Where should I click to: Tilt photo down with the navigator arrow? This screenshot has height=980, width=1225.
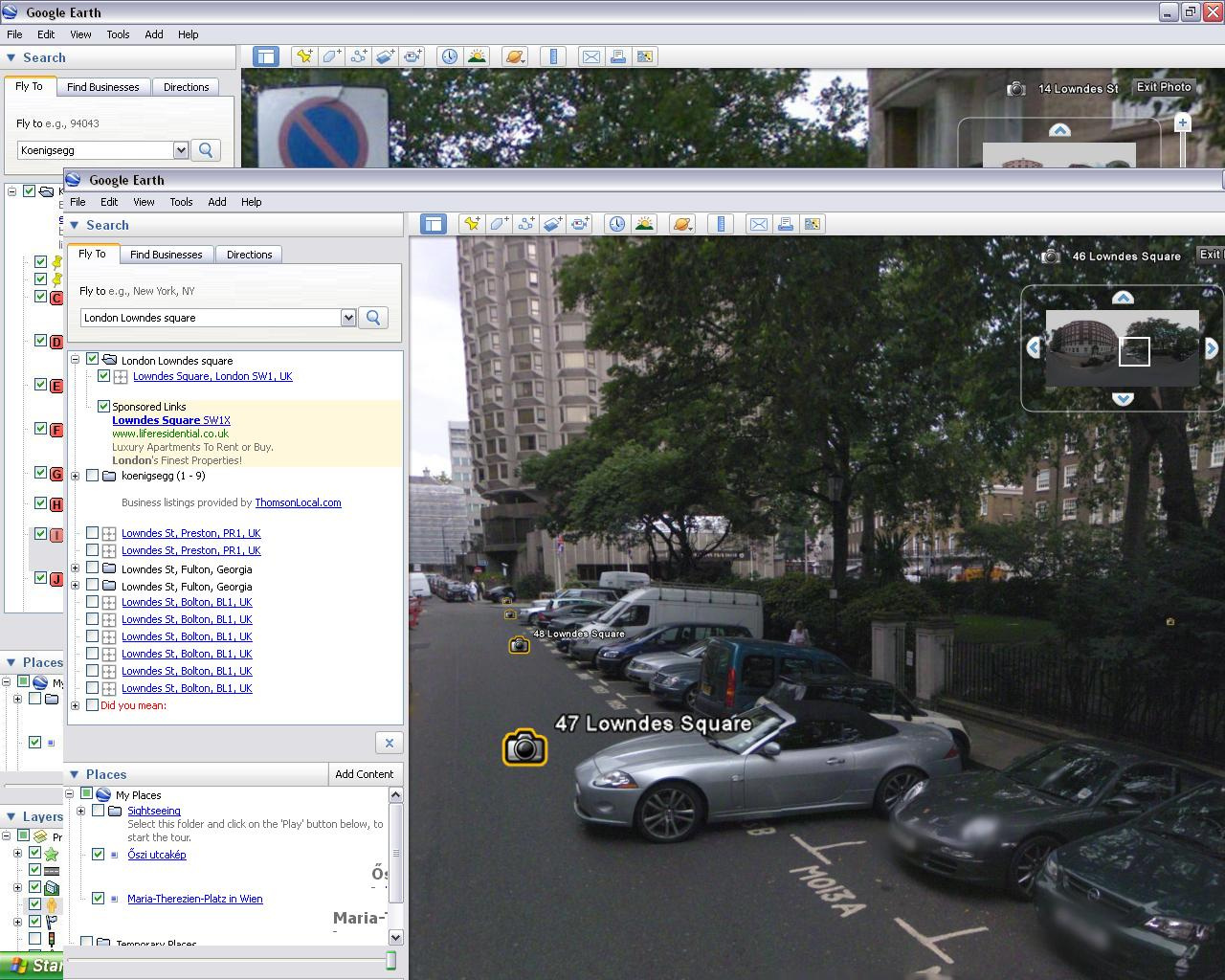(1123, 399)
